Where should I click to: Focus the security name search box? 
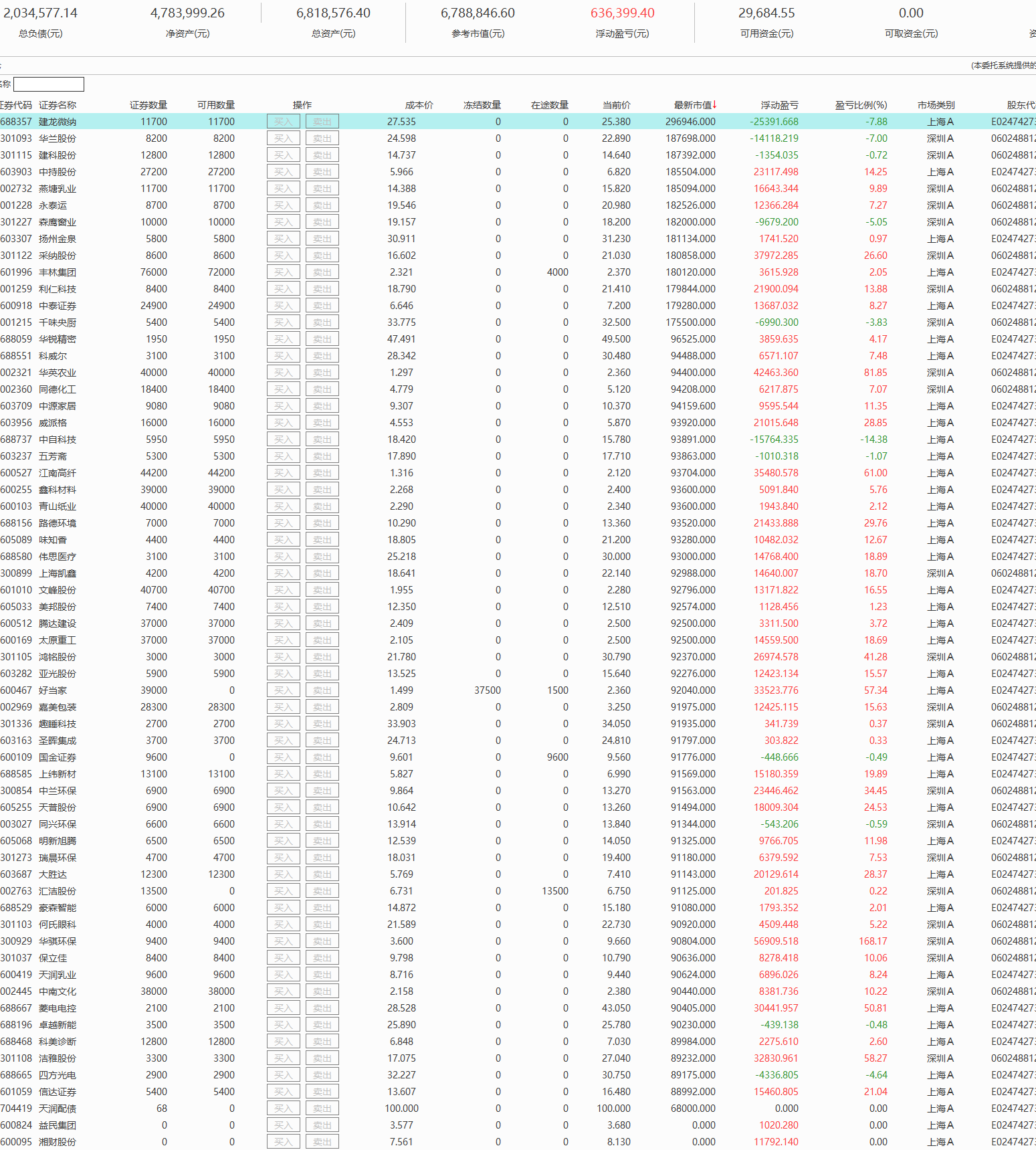tap(49, 84)
